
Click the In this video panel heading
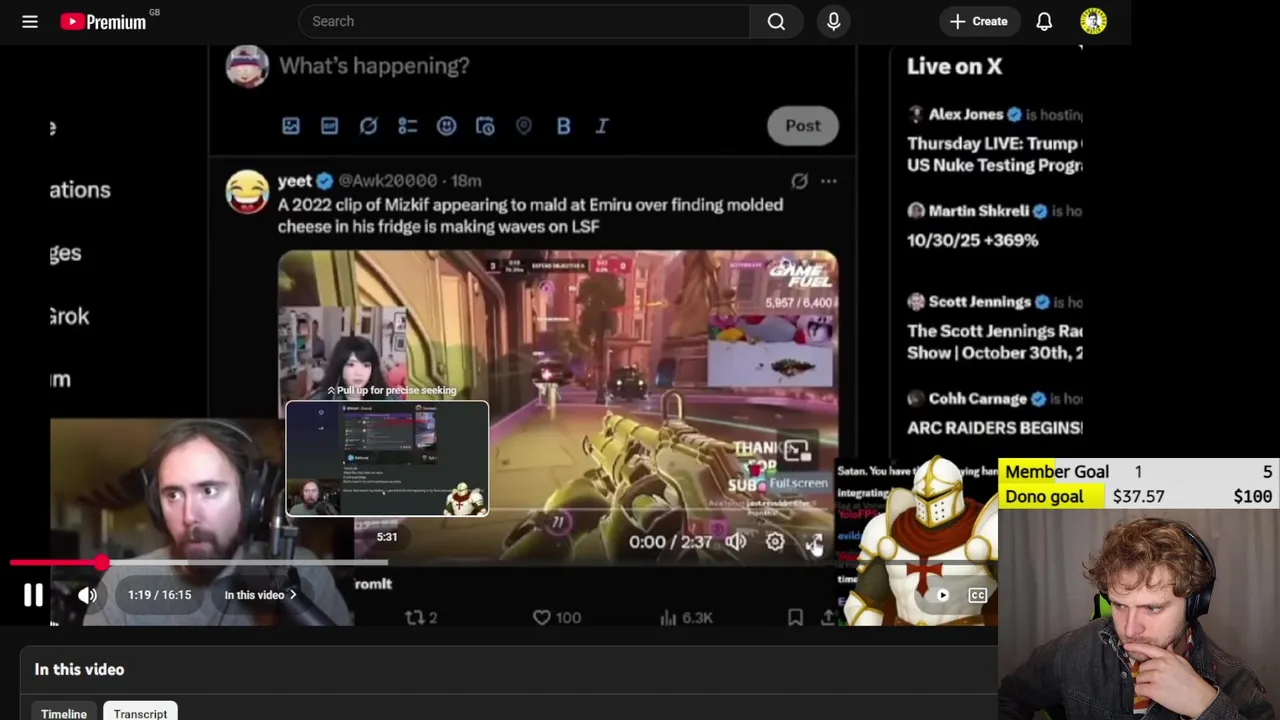[x=79, y=670]
